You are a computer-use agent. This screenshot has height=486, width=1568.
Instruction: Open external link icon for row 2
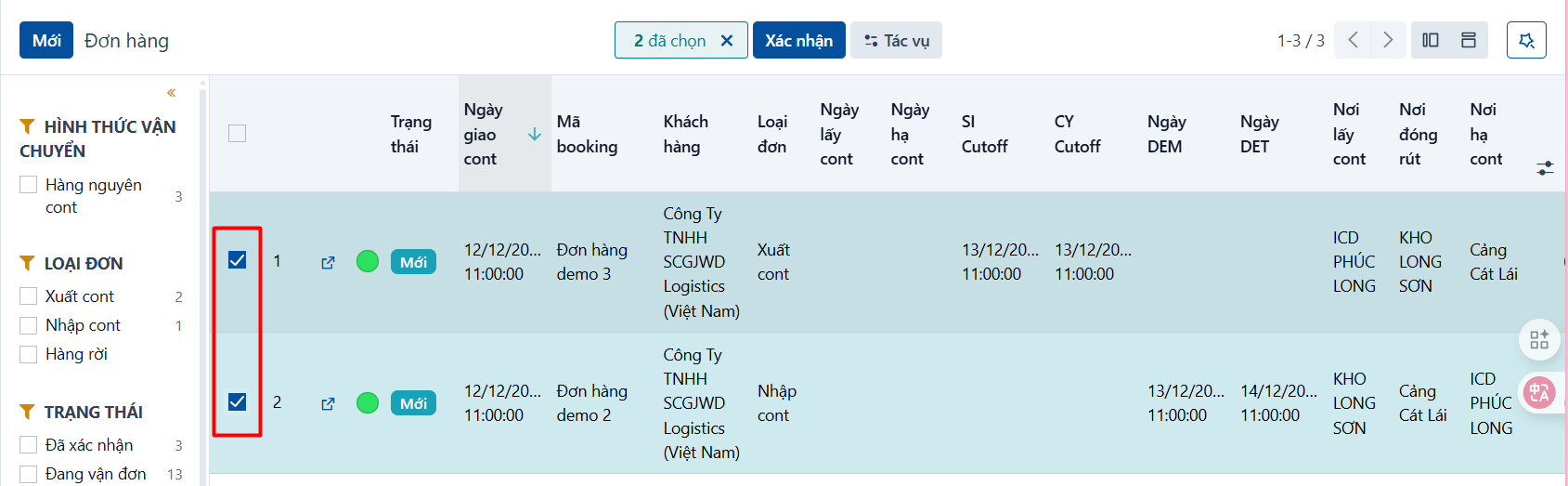(328, 404)
